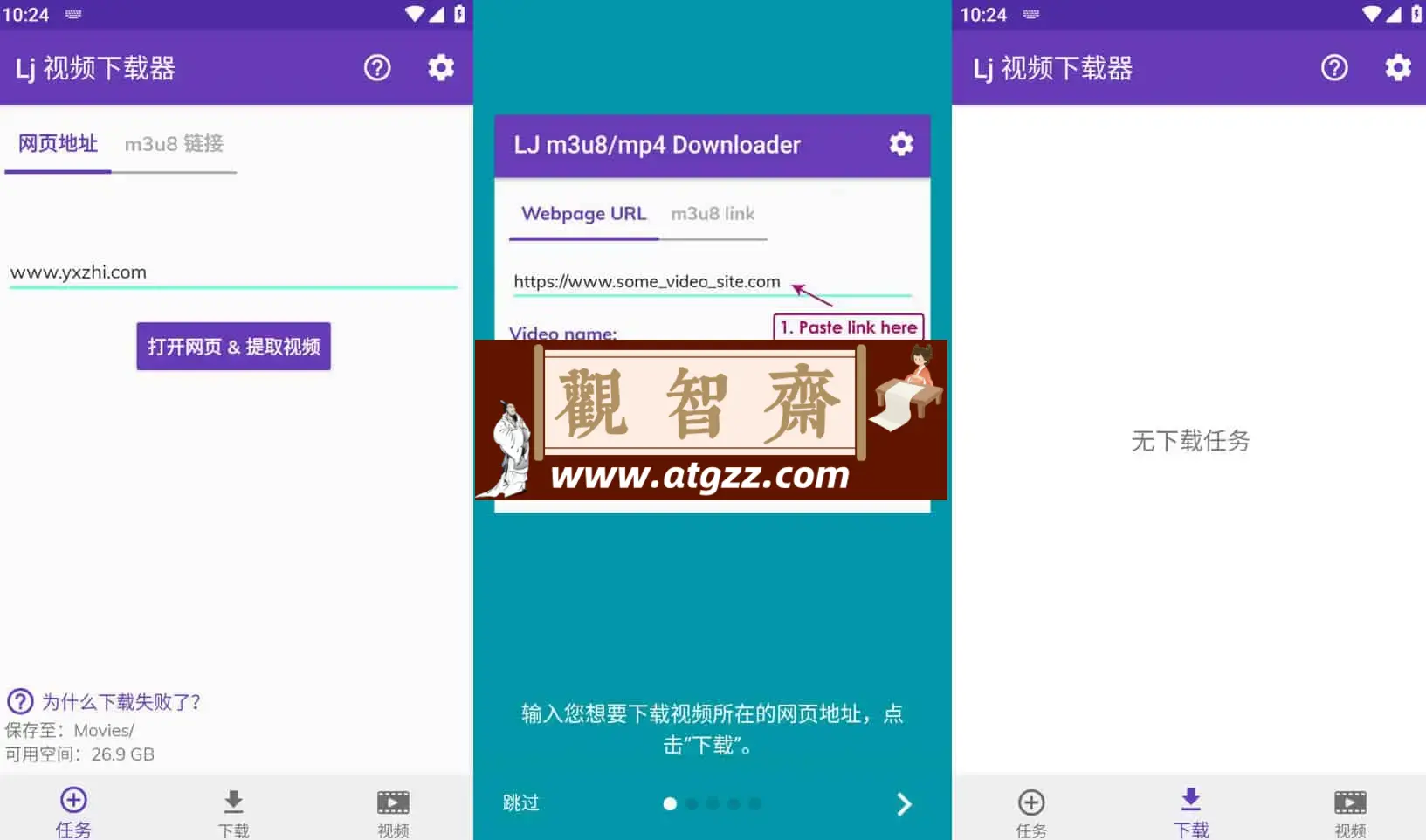Switch to m3u8 链接 tab

coord(174,143)
